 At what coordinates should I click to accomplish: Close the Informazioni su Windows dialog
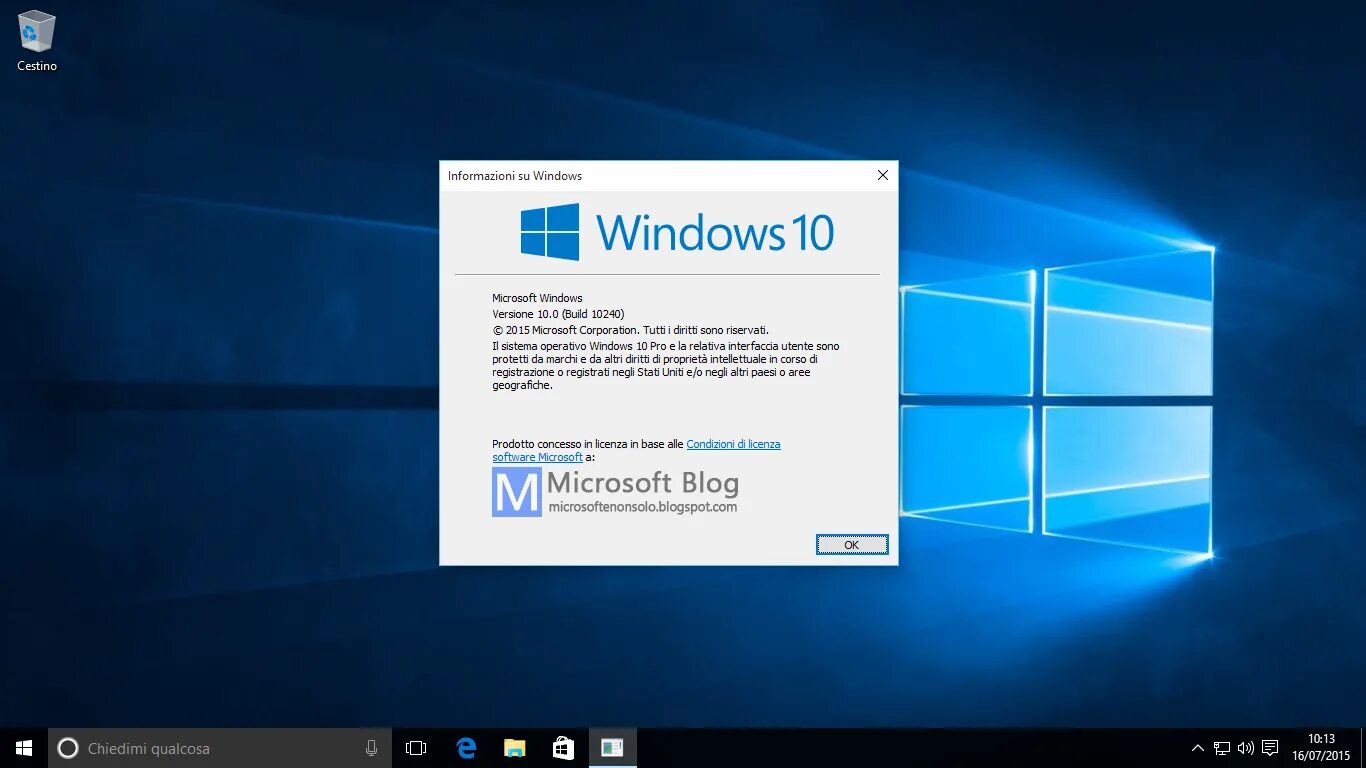(883, 175)
